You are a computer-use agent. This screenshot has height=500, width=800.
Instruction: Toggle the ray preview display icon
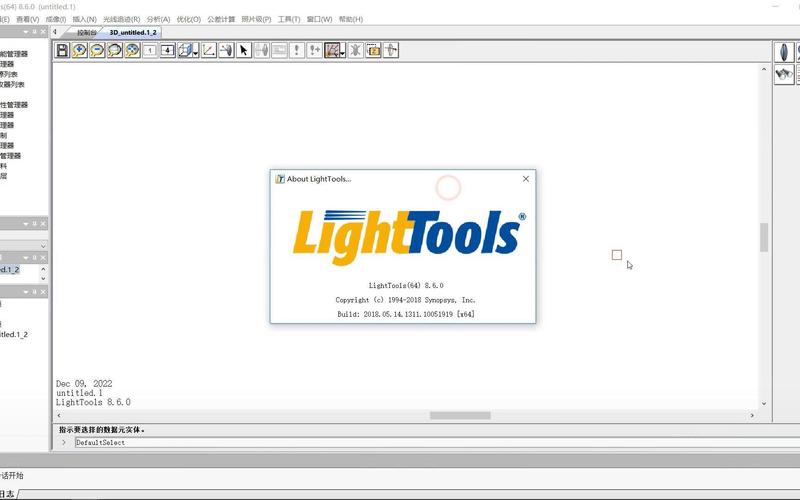(x=332, y=50)
